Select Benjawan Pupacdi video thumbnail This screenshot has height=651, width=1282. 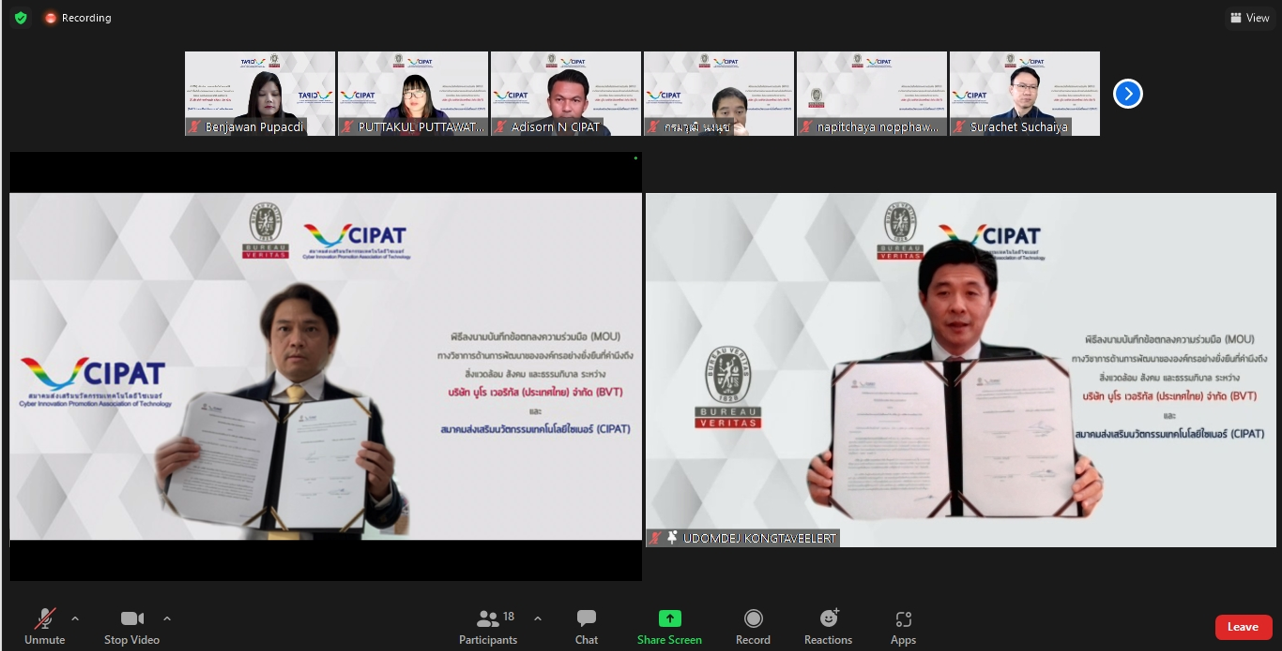260,94
